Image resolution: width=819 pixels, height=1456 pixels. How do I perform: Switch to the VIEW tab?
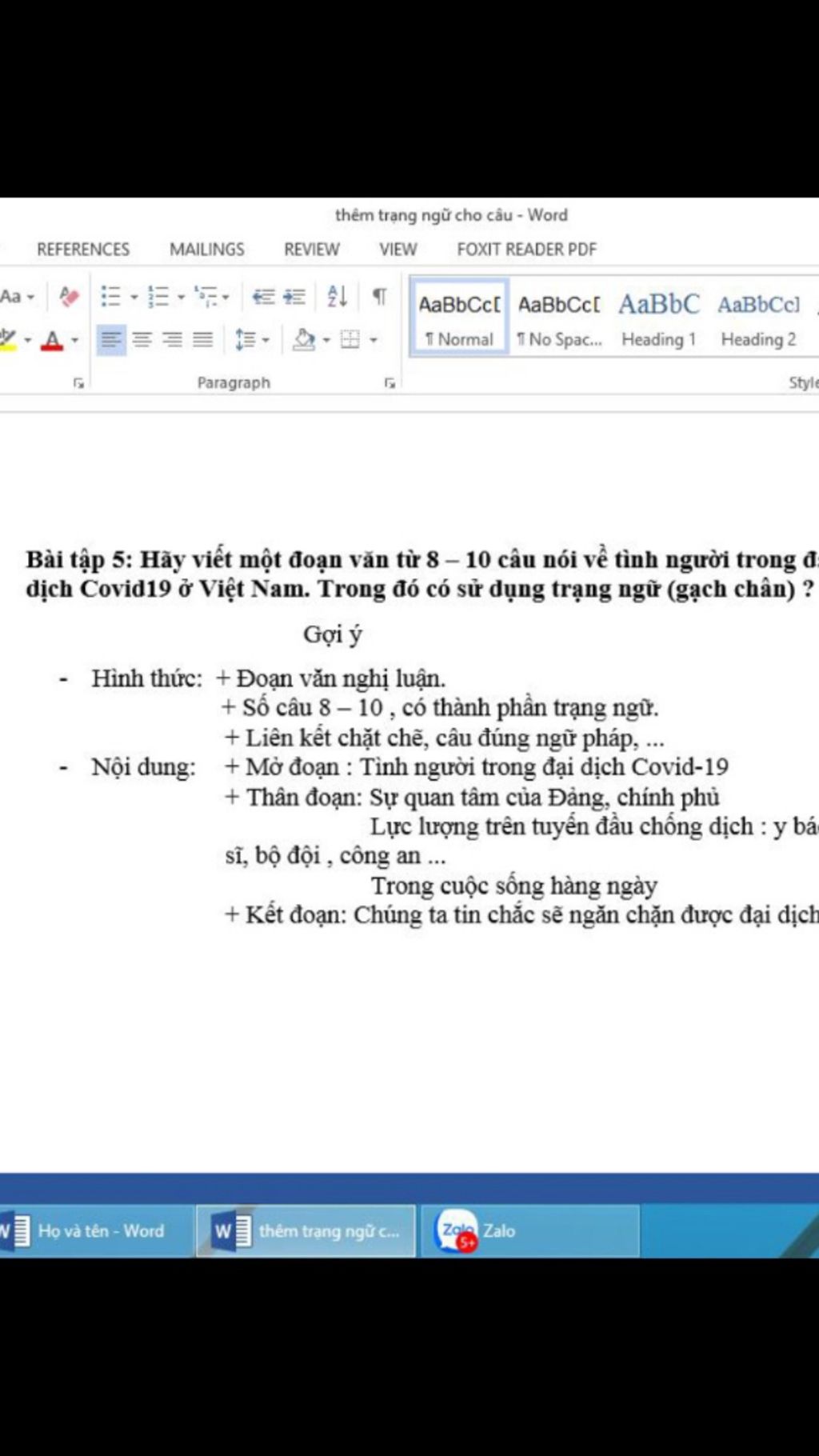pyautogui.click(x=398, y=250)
